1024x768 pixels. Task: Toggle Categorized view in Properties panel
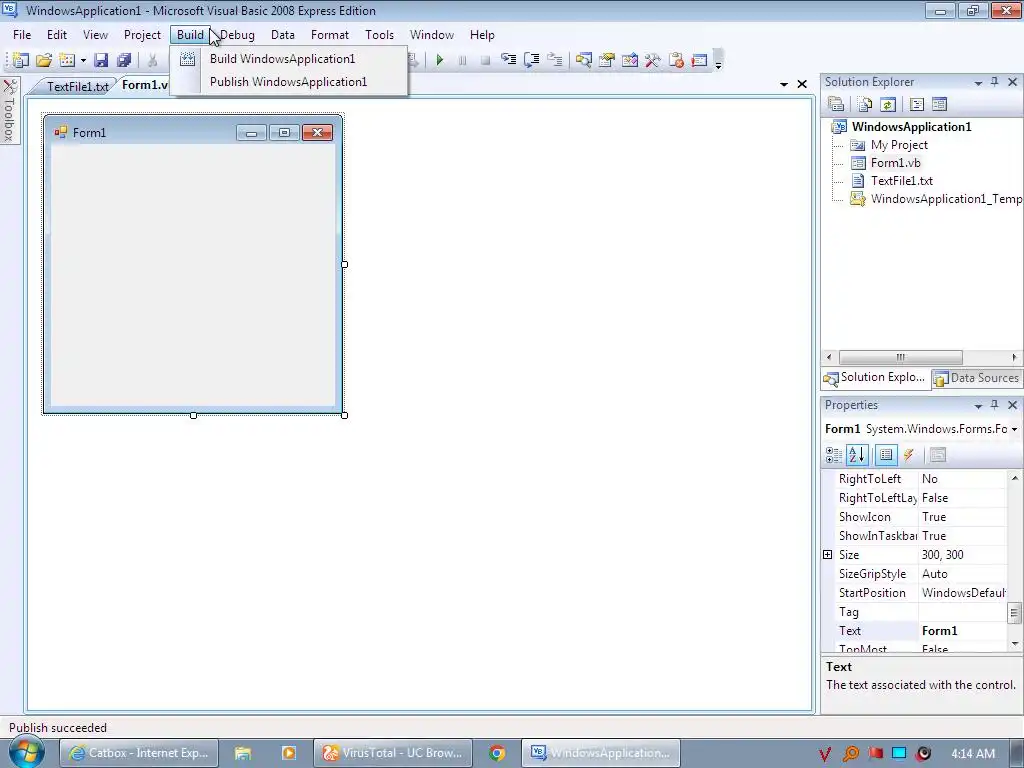tap(834, 455)
